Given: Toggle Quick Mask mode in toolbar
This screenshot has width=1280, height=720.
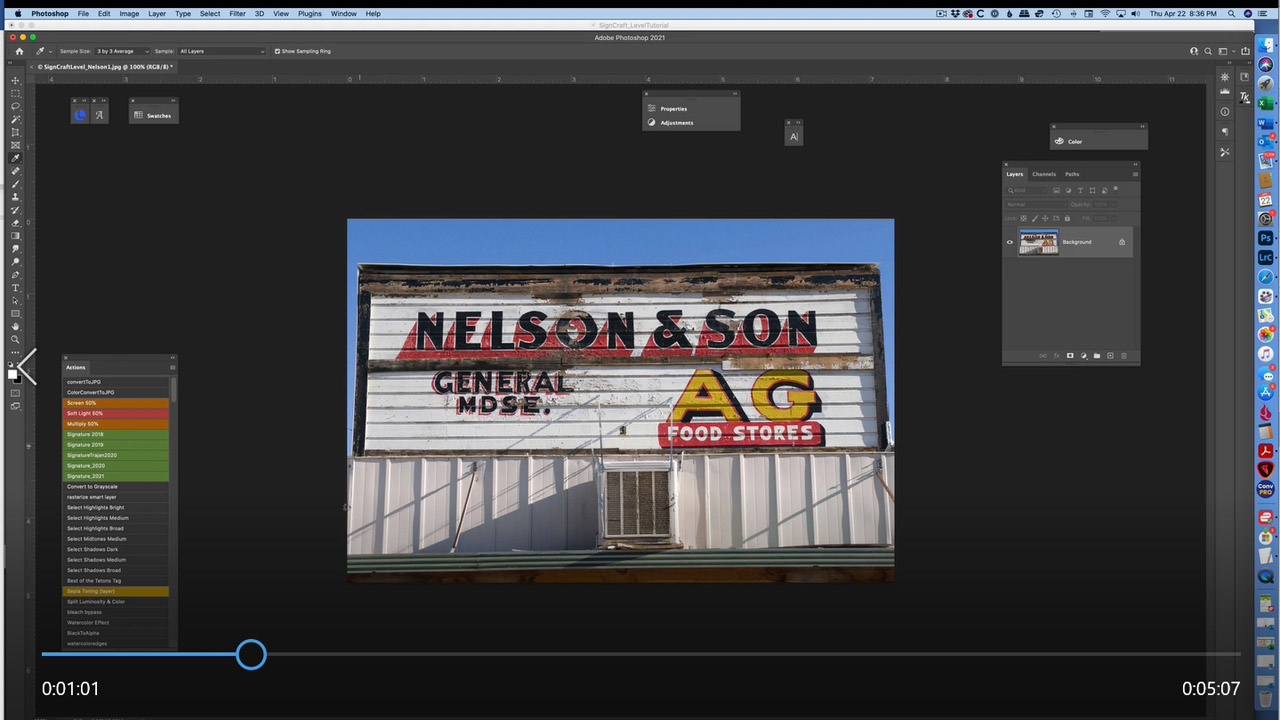Looking at the screenshot, I should tap(15, 393).
